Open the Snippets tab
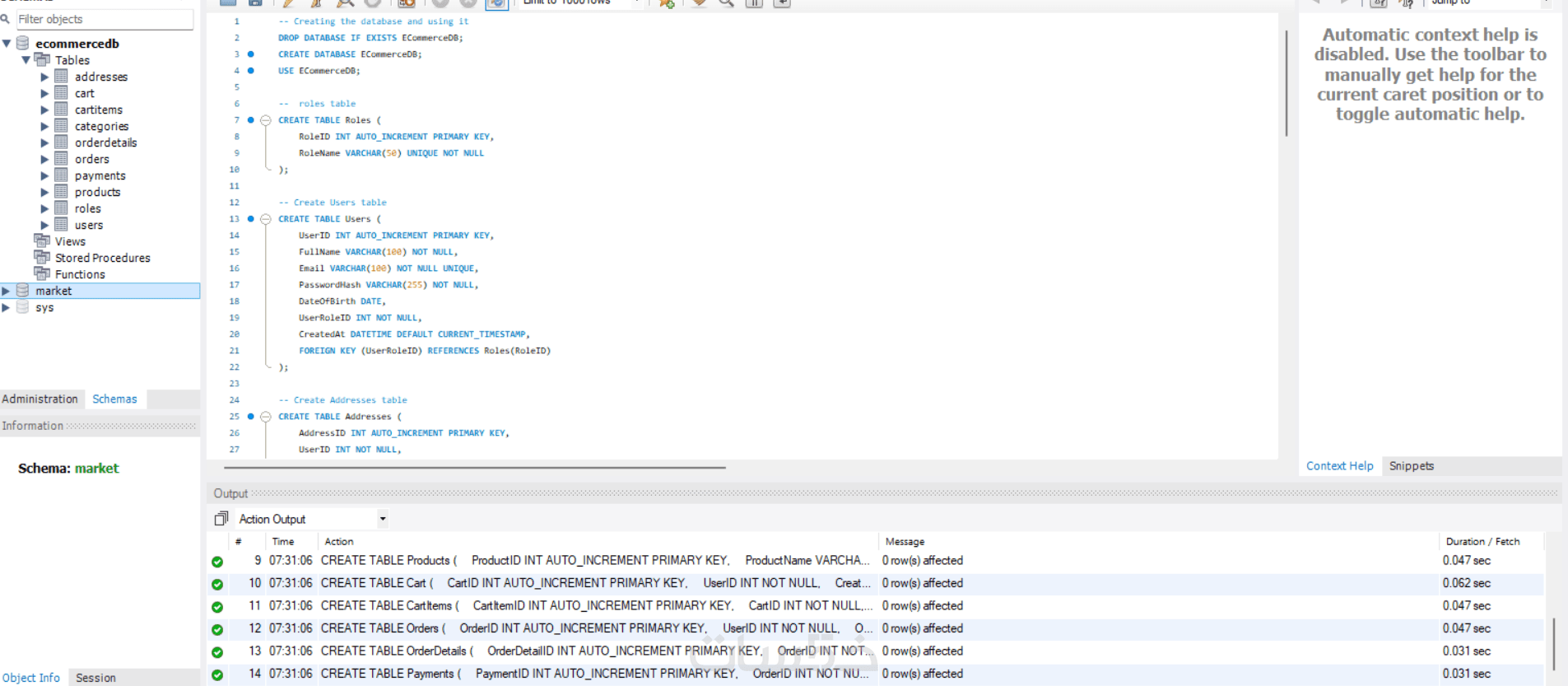The image size is (1568, 686). point(1411,465)
